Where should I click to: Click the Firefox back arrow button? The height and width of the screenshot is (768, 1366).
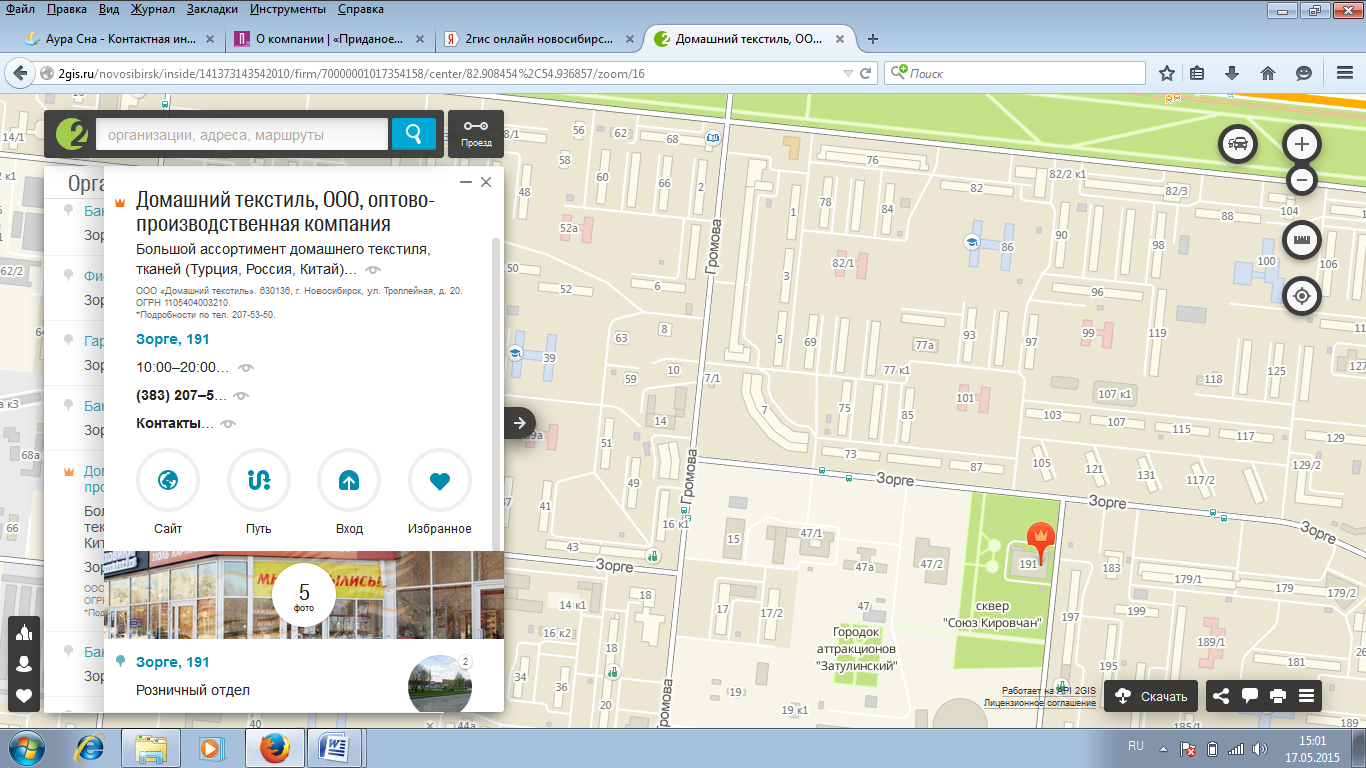pyautogui.click(x=20, y=73)
